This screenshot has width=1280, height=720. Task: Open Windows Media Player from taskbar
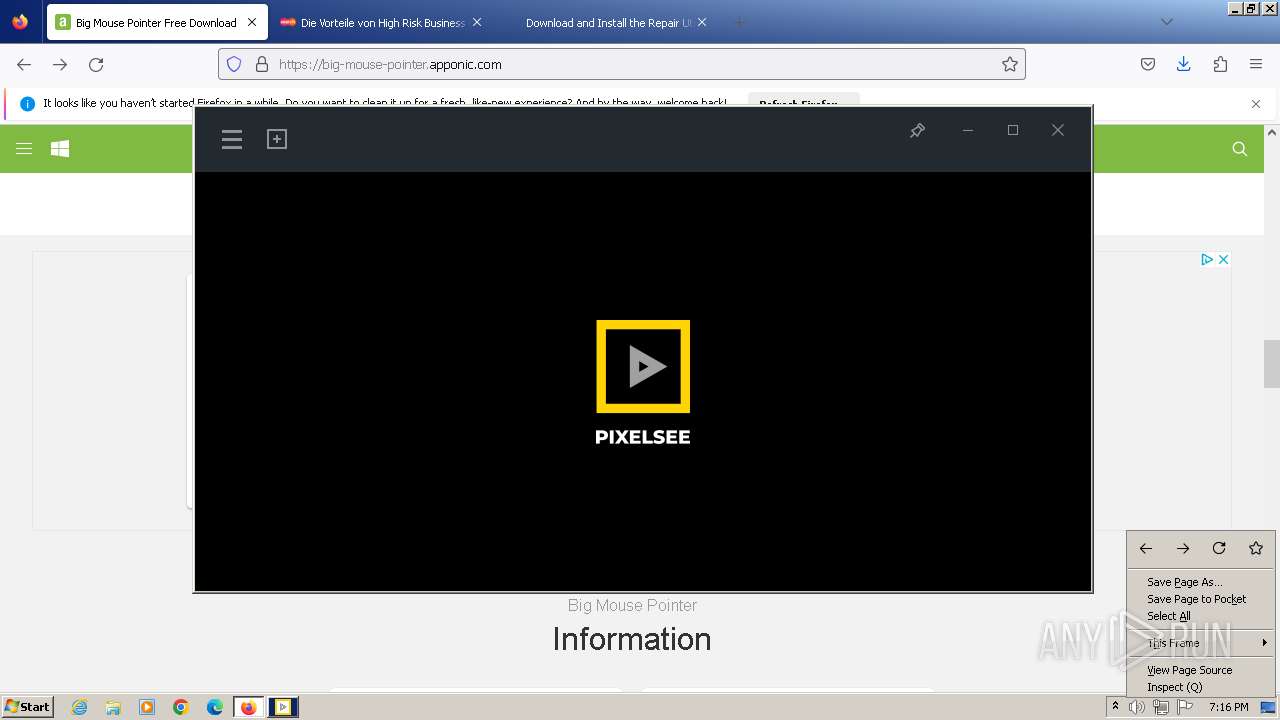(147, 707)
